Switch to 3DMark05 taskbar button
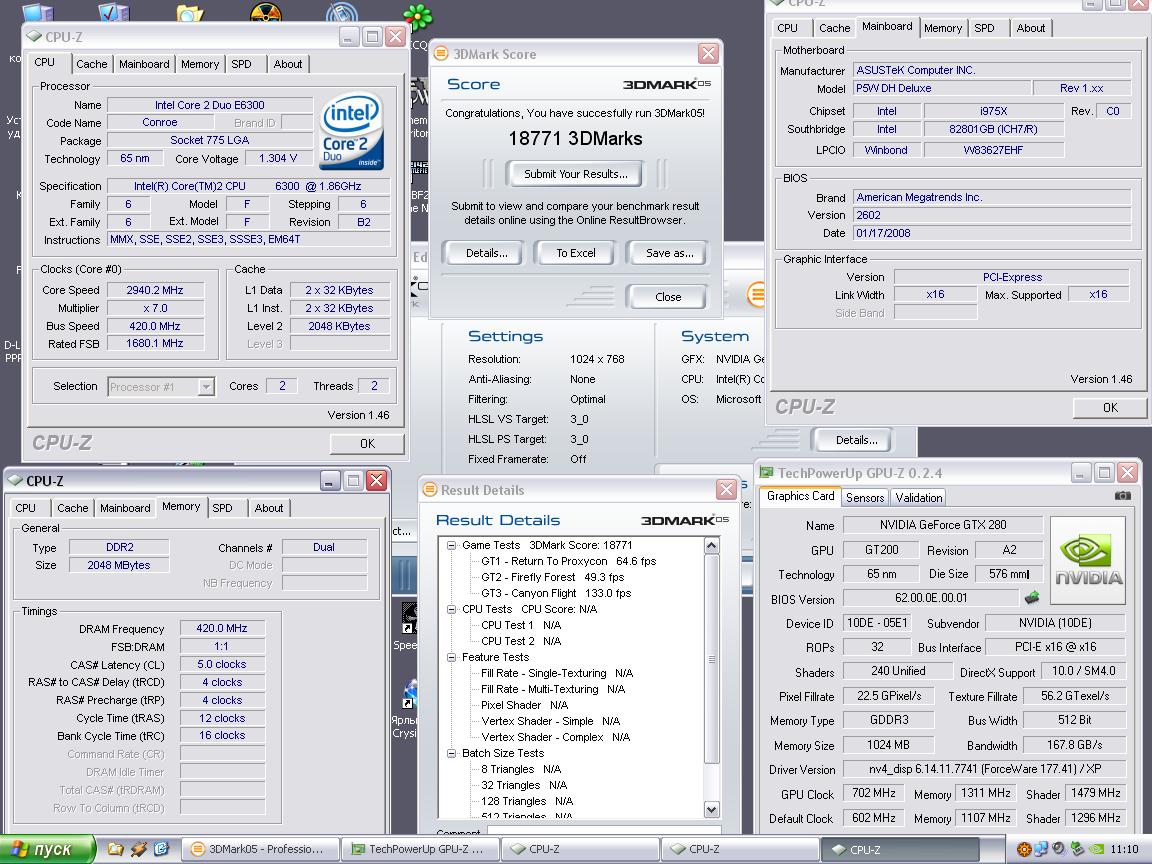The image size is (1152, 864). (x=260, y=849)
